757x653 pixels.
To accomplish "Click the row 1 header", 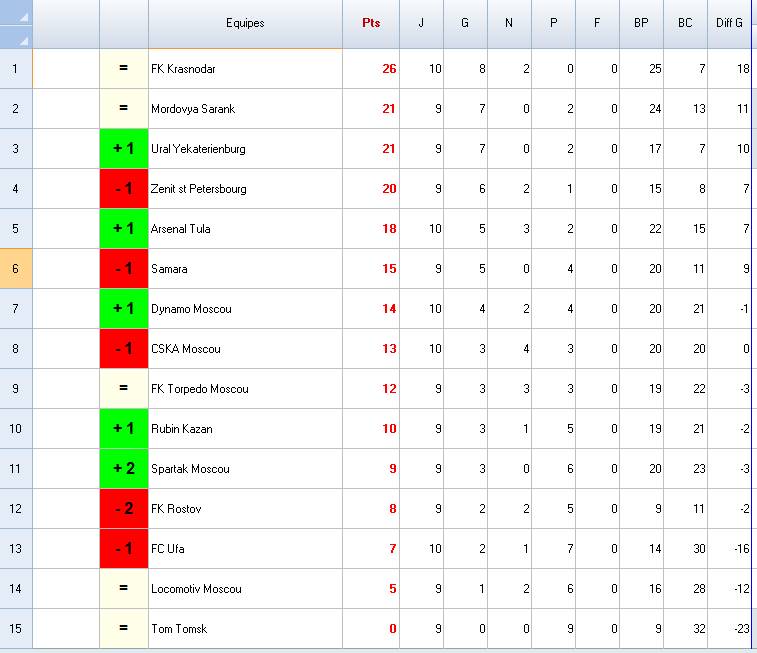I will [x=16, y=69].
